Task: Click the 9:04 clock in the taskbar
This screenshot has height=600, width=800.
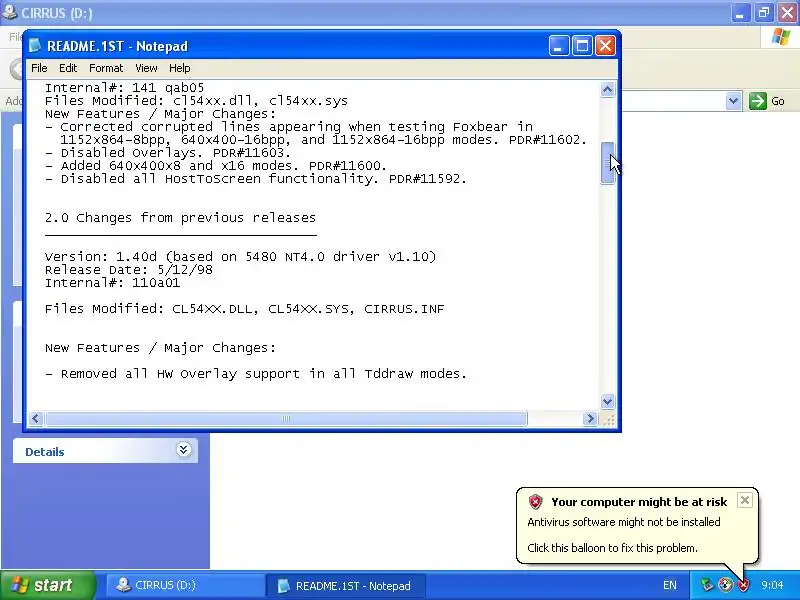Action: coord(772,585)
